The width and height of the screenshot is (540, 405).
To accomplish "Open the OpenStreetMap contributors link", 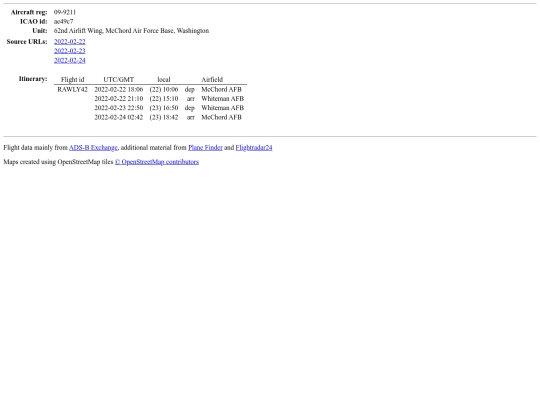I will tap(157, 162).
